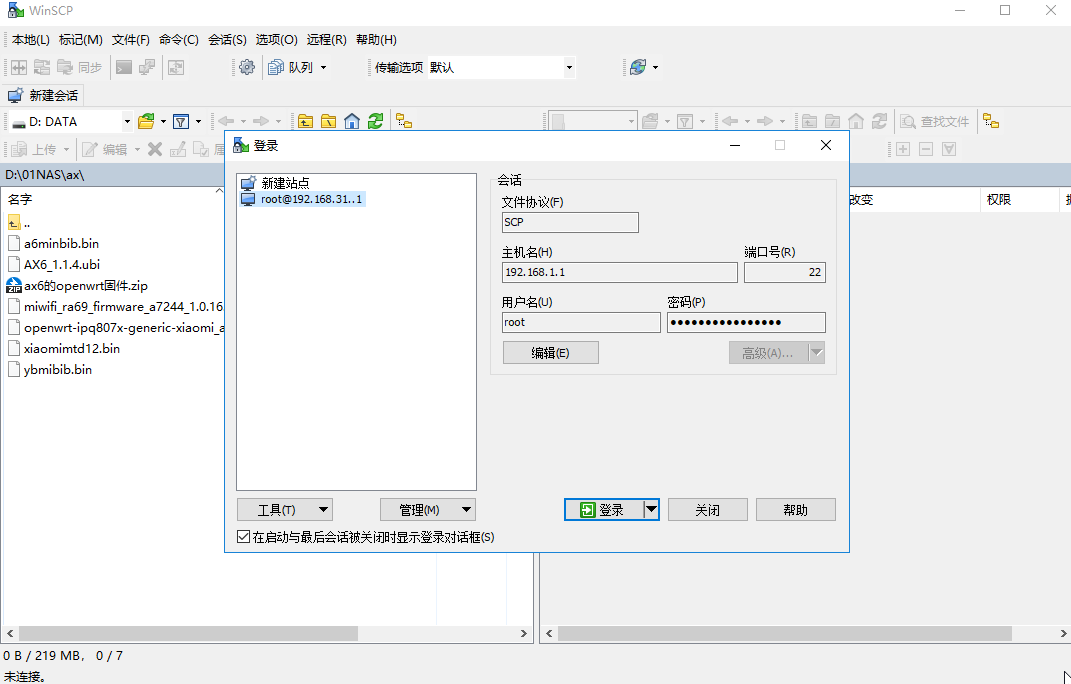Open the queue (队列) toolbar button

pyautogui.click(x=291, y=67)
